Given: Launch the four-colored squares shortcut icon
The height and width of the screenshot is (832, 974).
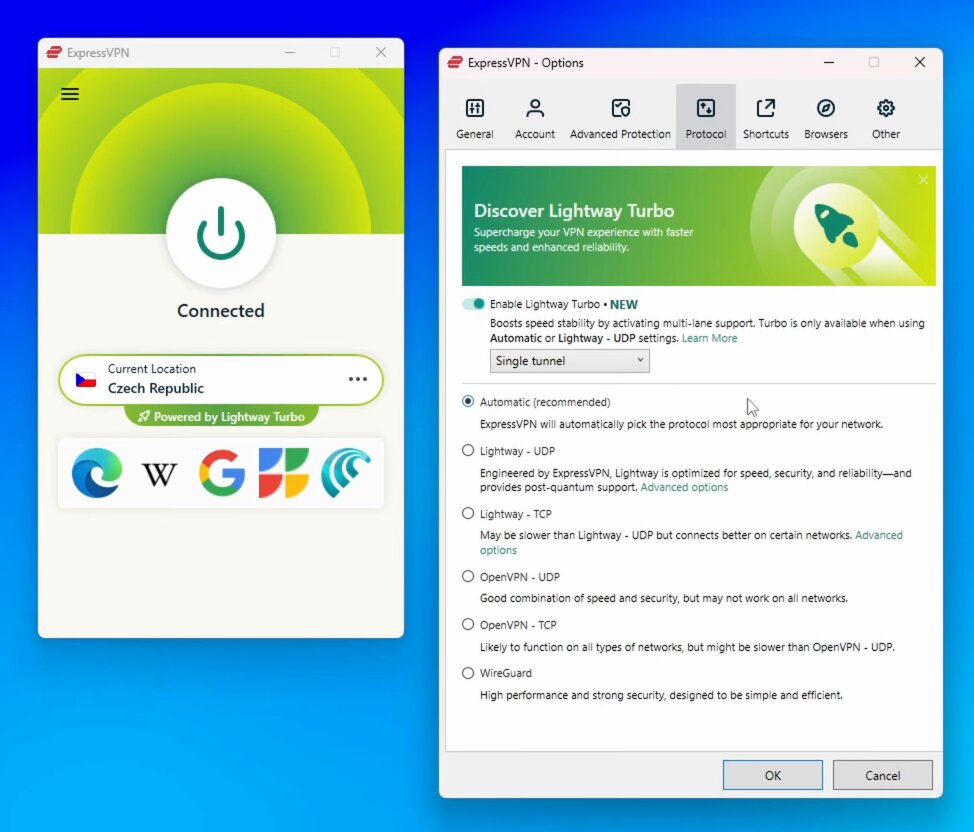Looking at the screenshot, I should click(x=284, y=473).
